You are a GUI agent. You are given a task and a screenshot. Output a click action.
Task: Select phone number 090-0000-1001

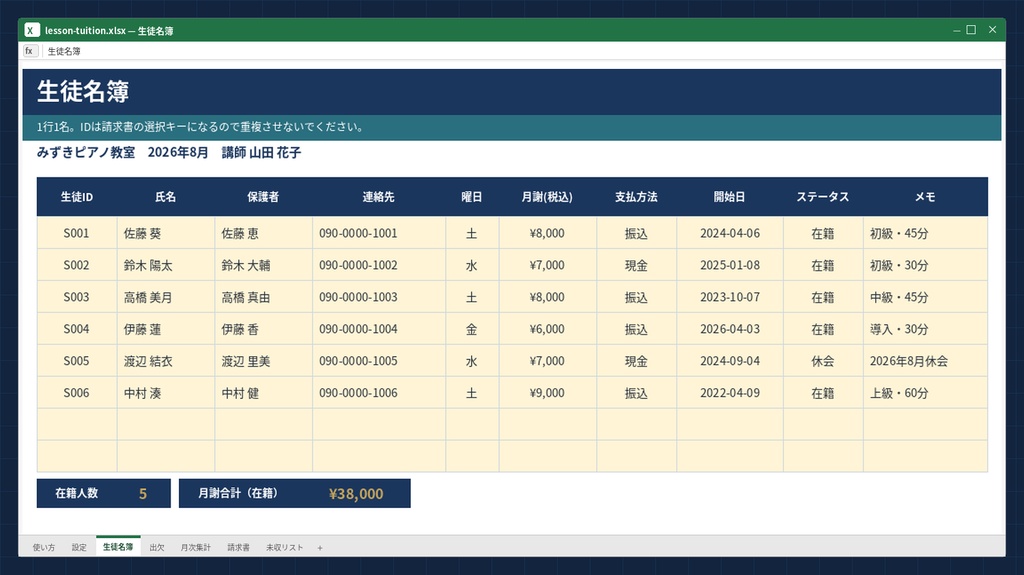point(379,233)
